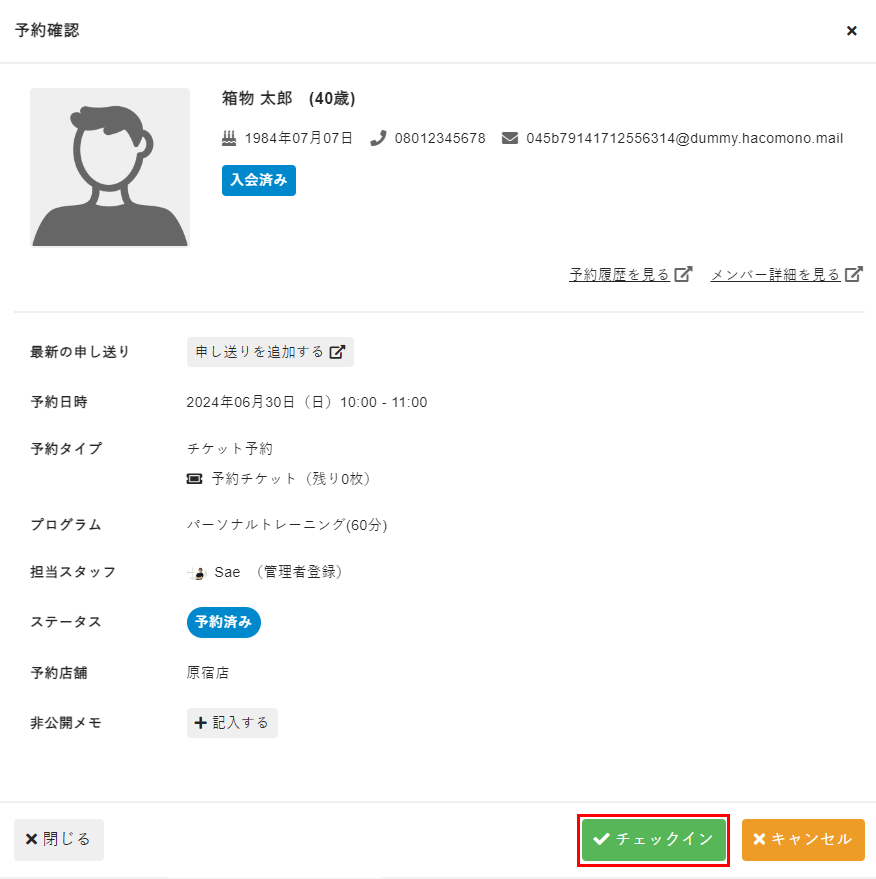This screenshot has height=879, width=876.
Task: Click the birthday cake icon
Action: pos(228,138)
